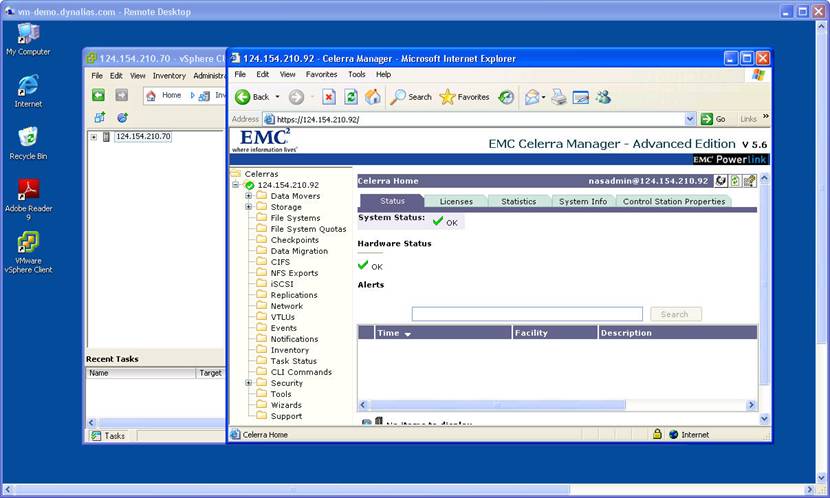Image resolution: width=830 pixels, height=498 pixels.
Task: Click vSphere Client green back arrow
Action: [x=98, y=95]
